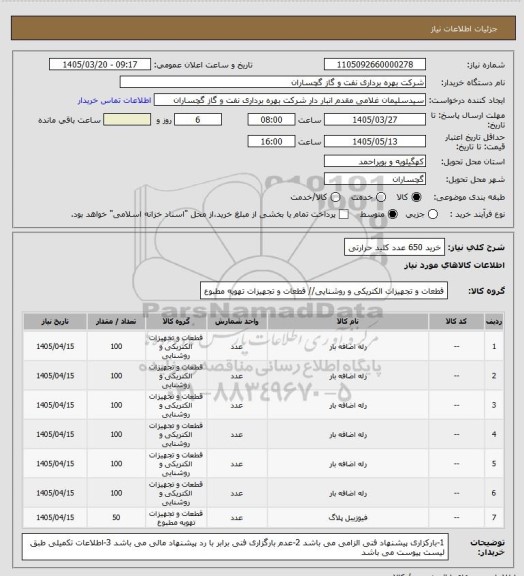
Task: Click the نام کالا column header
Action: pos(348,321)
